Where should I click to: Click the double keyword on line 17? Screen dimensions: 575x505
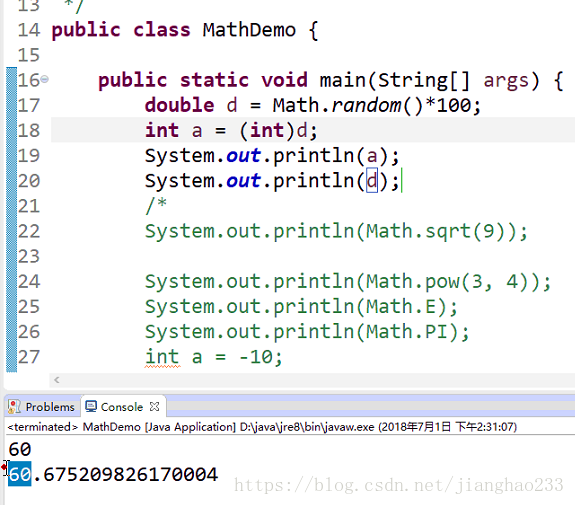pos(179,106)
